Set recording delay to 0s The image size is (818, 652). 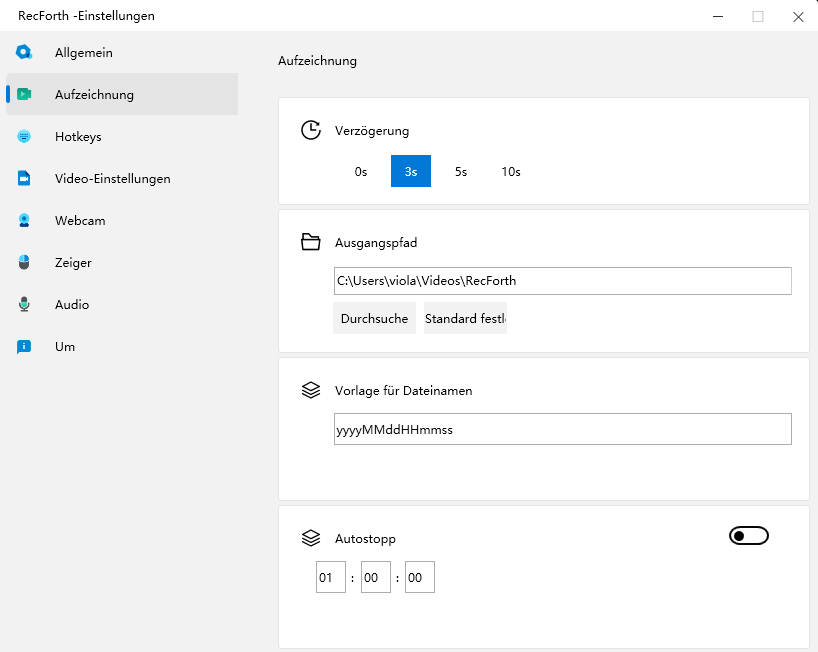(x=361, y=171)
